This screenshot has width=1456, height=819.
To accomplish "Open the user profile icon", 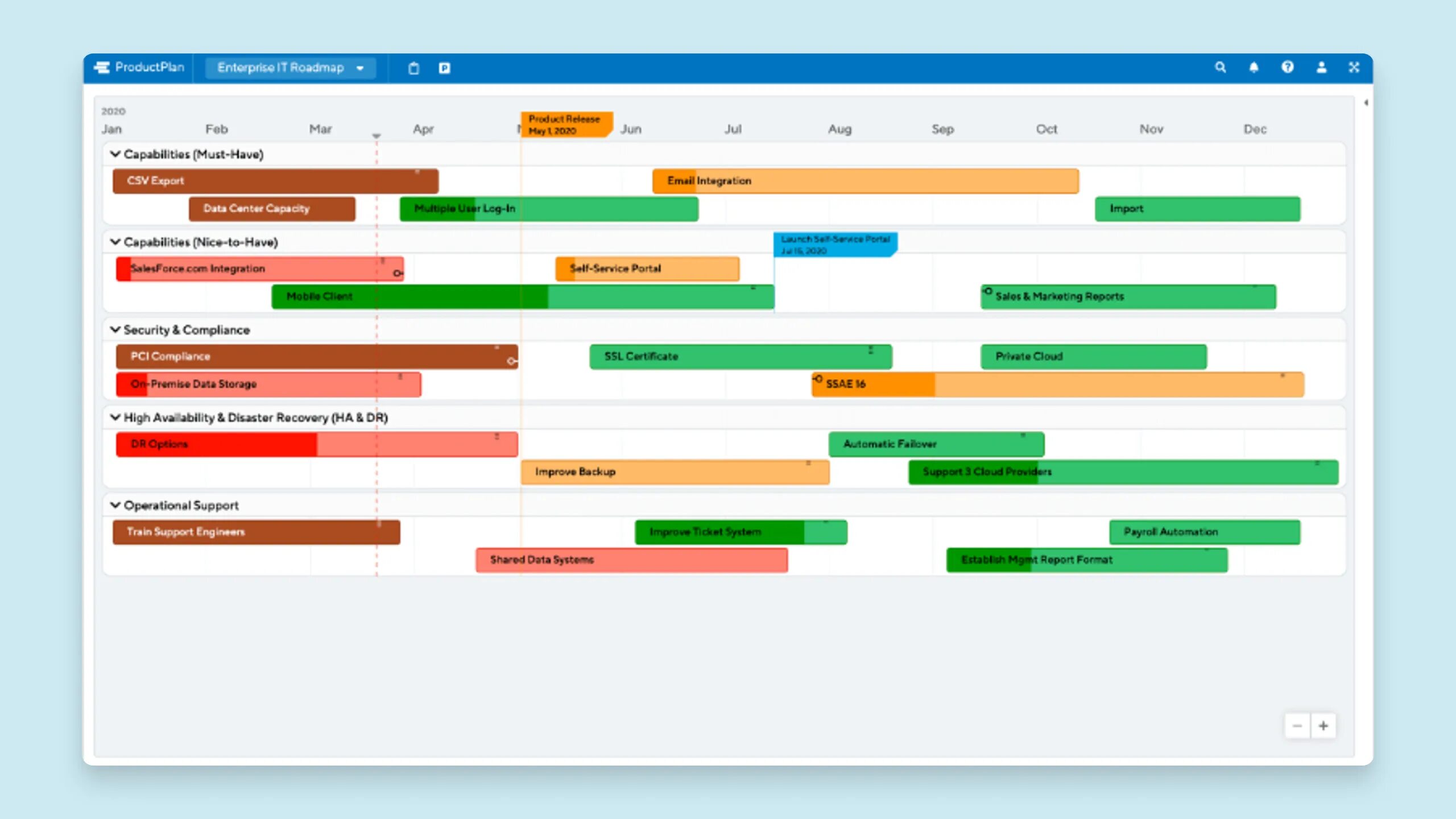I will [x=1321, y=68].
